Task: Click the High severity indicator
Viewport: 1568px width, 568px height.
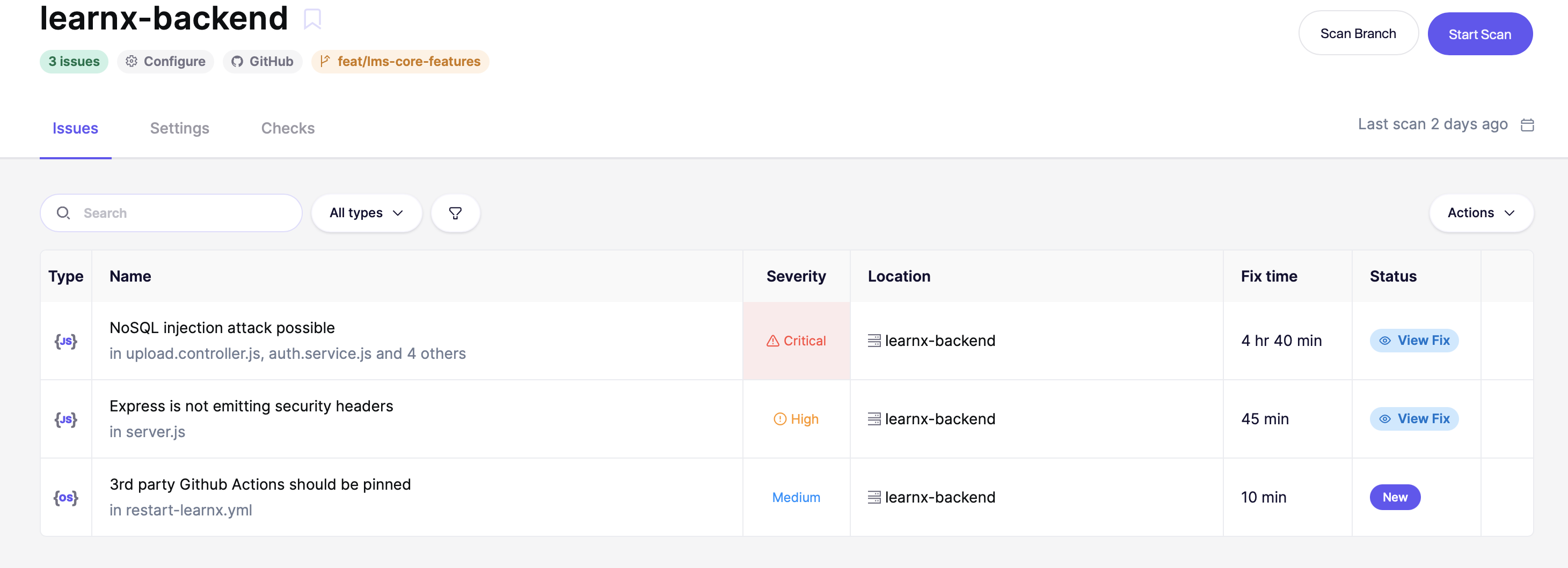Action: click(796, 419)
